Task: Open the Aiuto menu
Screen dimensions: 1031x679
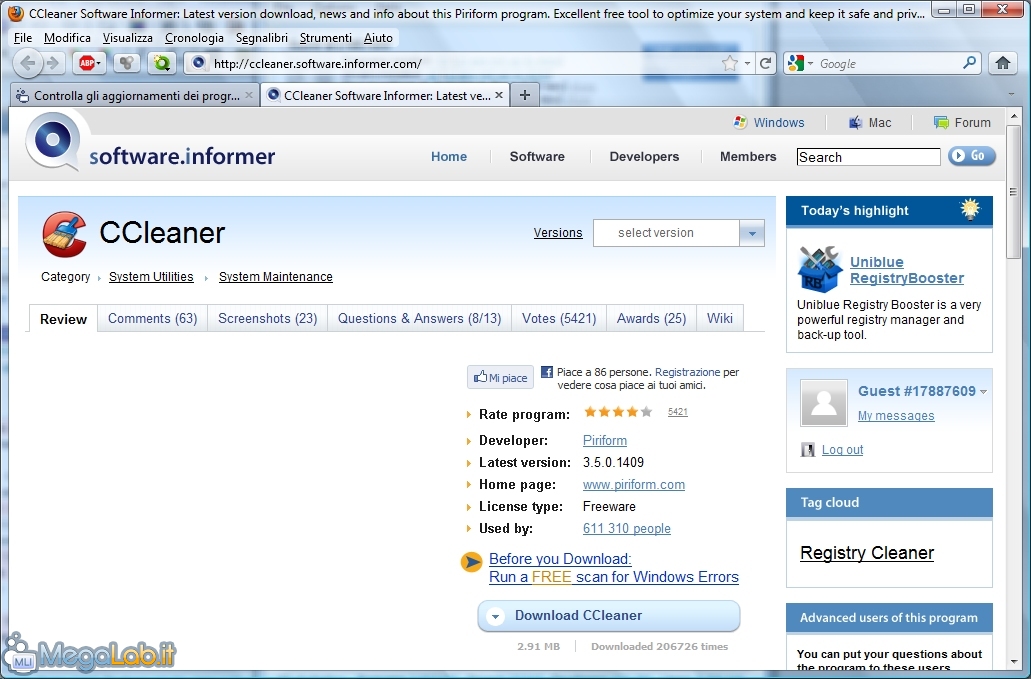Action: 378,38
